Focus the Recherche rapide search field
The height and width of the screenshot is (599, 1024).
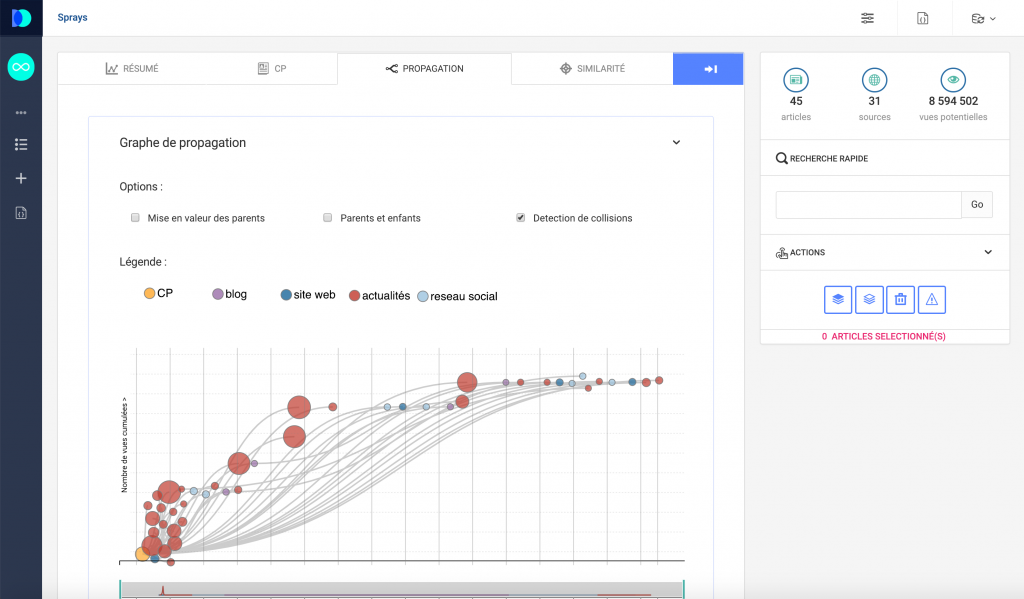[x=868, y=204]
